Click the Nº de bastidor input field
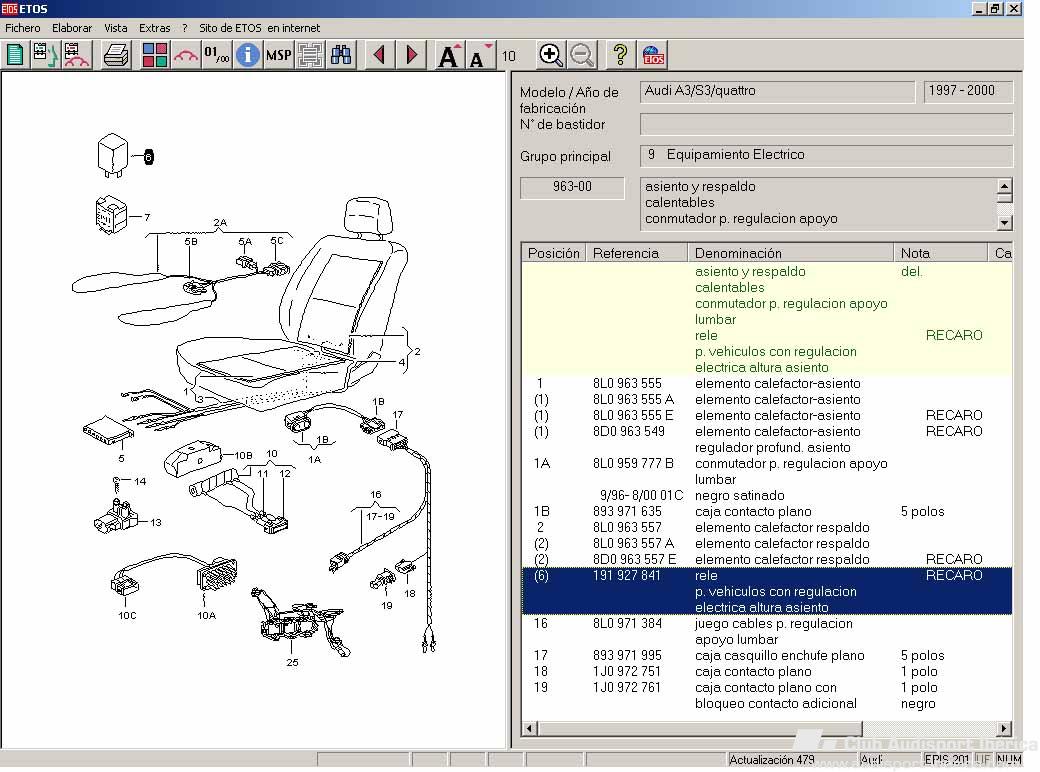Viewport: 1040px width, 772px height. click(x=826, y=124)
